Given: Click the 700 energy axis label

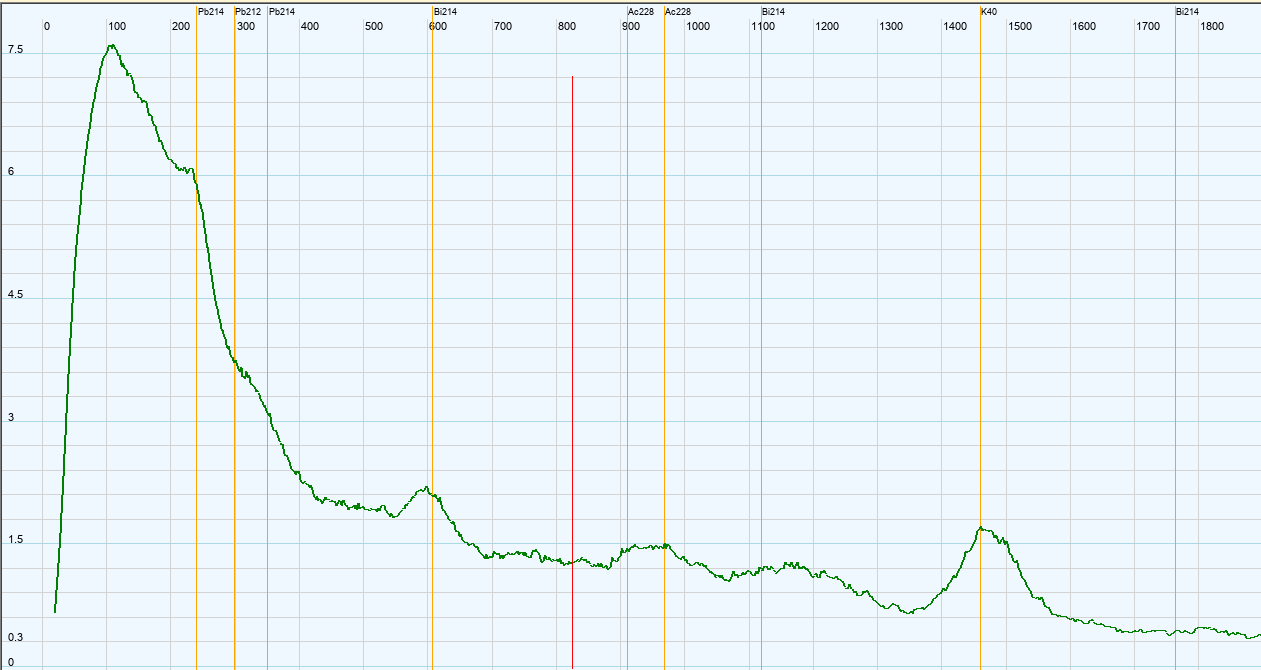Looking at the screenshot, I should tap(503, 26).
